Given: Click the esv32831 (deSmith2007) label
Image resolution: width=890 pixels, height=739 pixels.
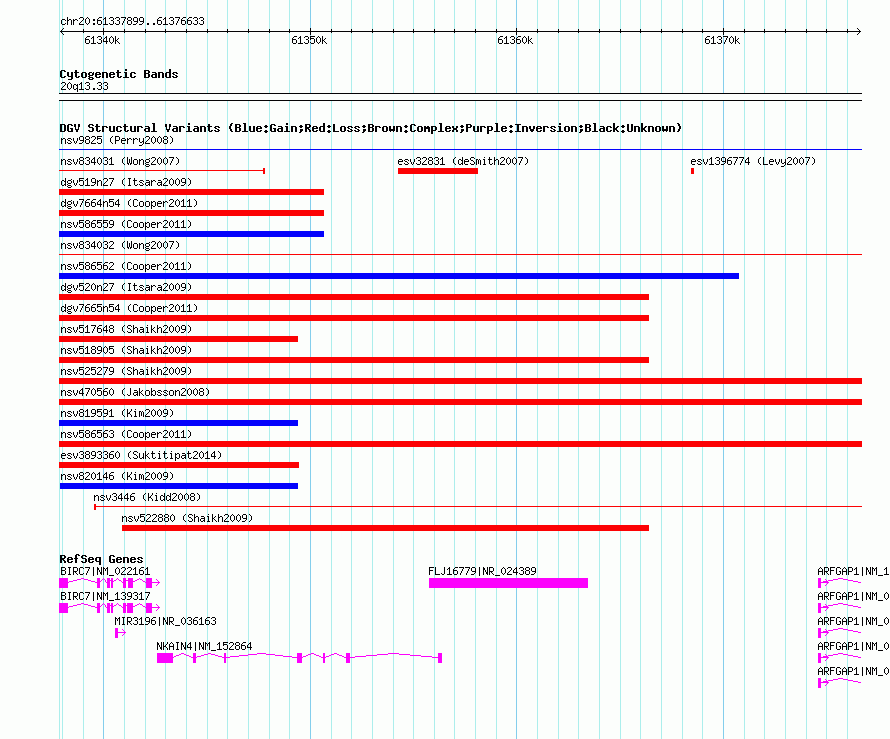Looking at the screenshot, I should coord(463,161).
